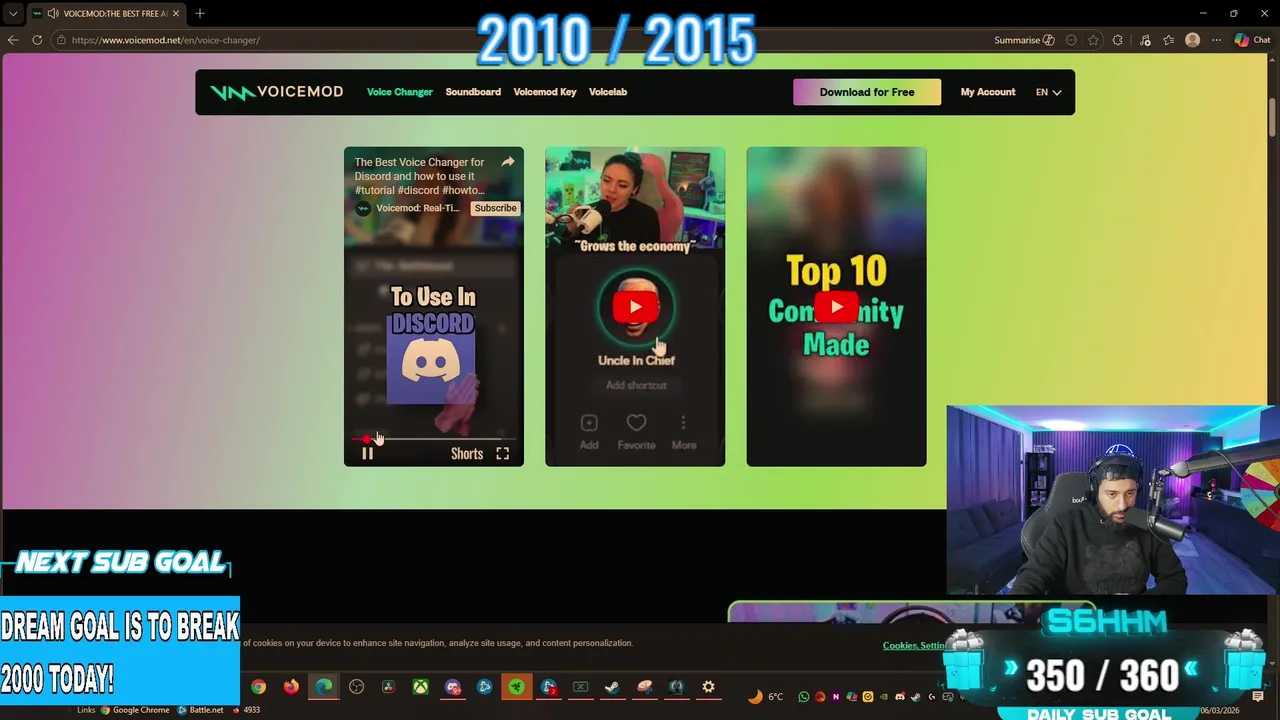
Task: Seek on the Discord video progress bar
Action: [434, 439]
